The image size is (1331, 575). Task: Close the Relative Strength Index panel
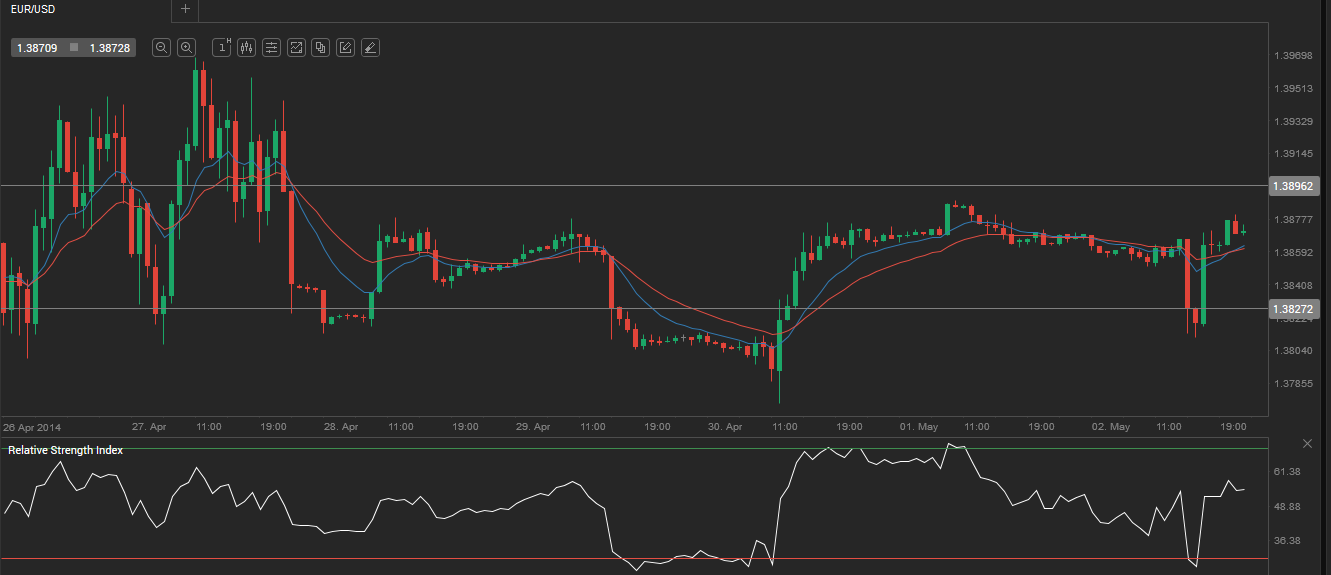1307,443
